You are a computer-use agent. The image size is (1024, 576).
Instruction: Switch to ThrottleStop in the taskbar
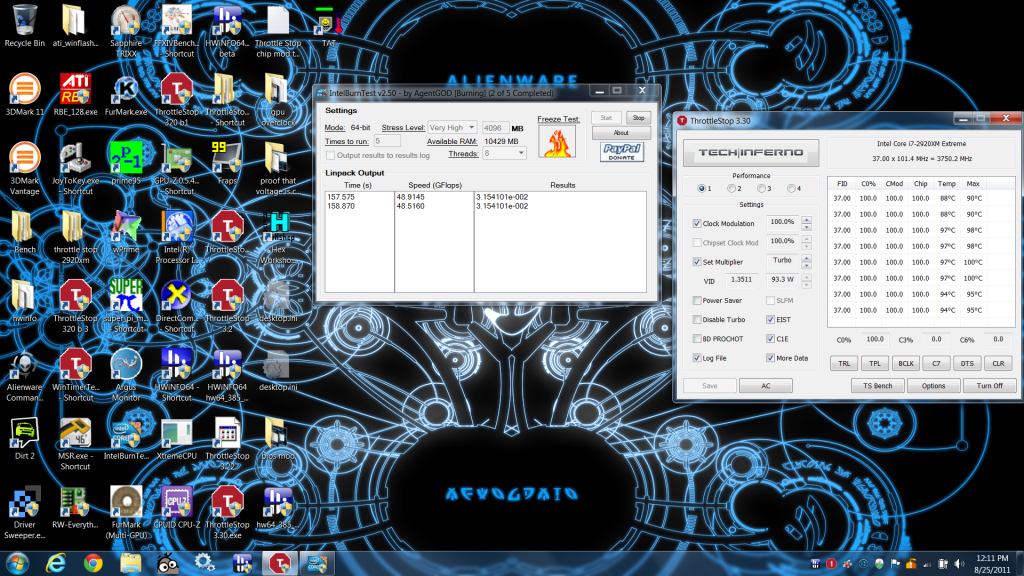[x=280, y=563]
